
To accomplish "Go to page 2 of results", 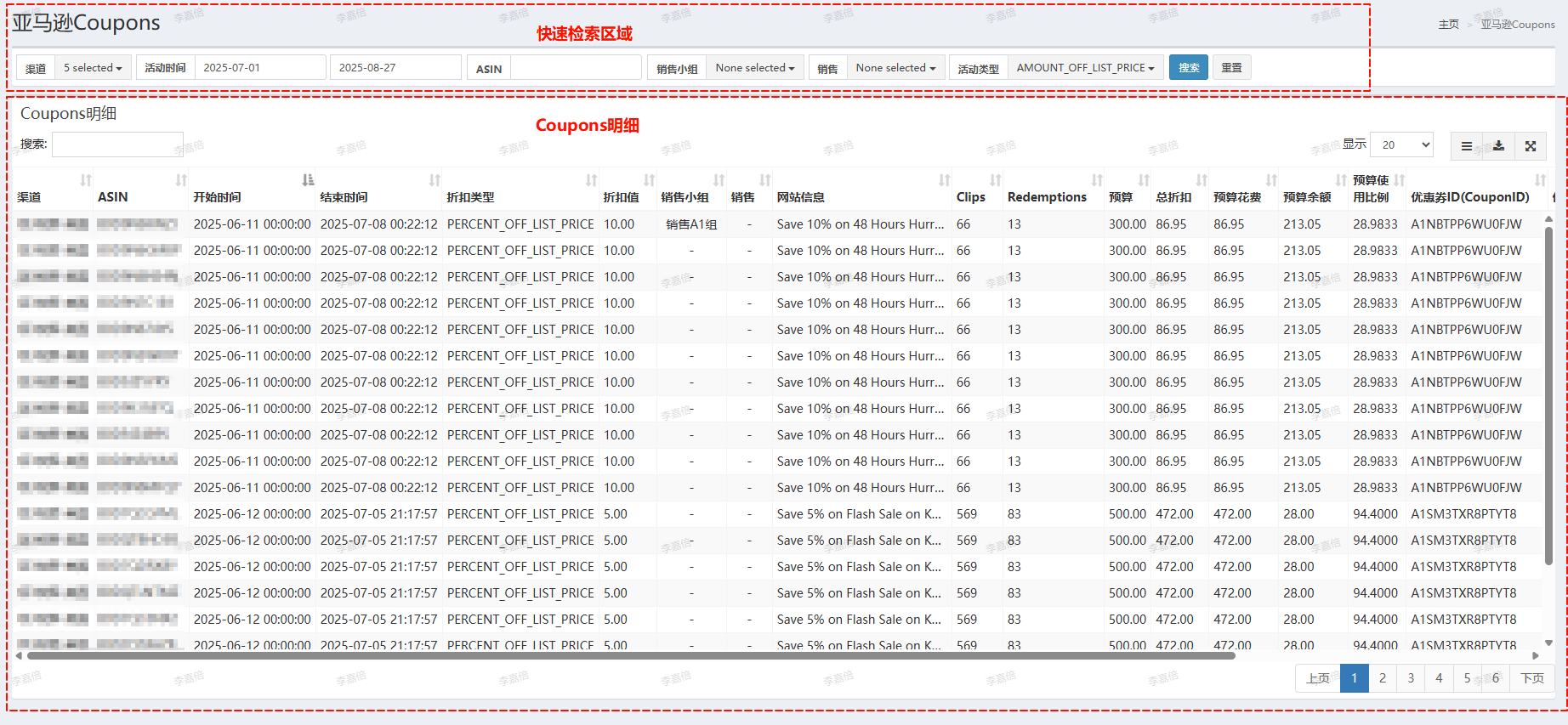I will pyautogui.click(x=1383, y=678).
